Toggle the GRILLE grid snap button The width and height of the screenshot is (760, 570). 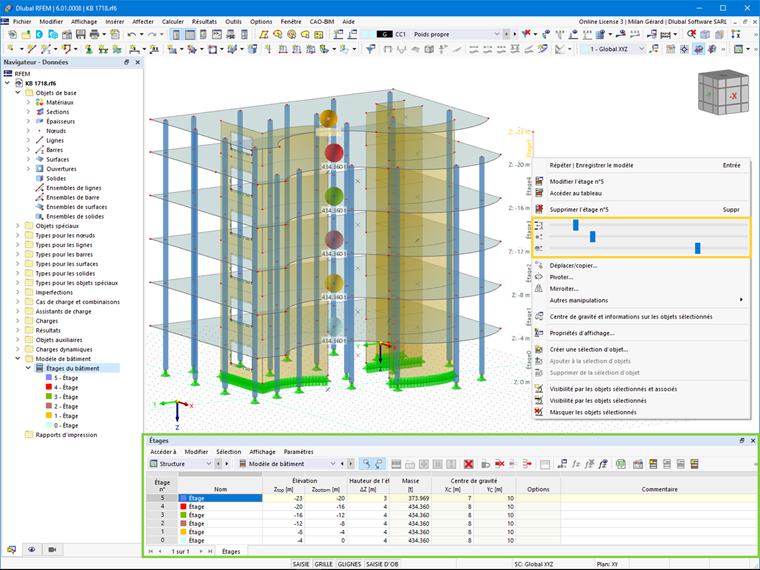point(324,564)
